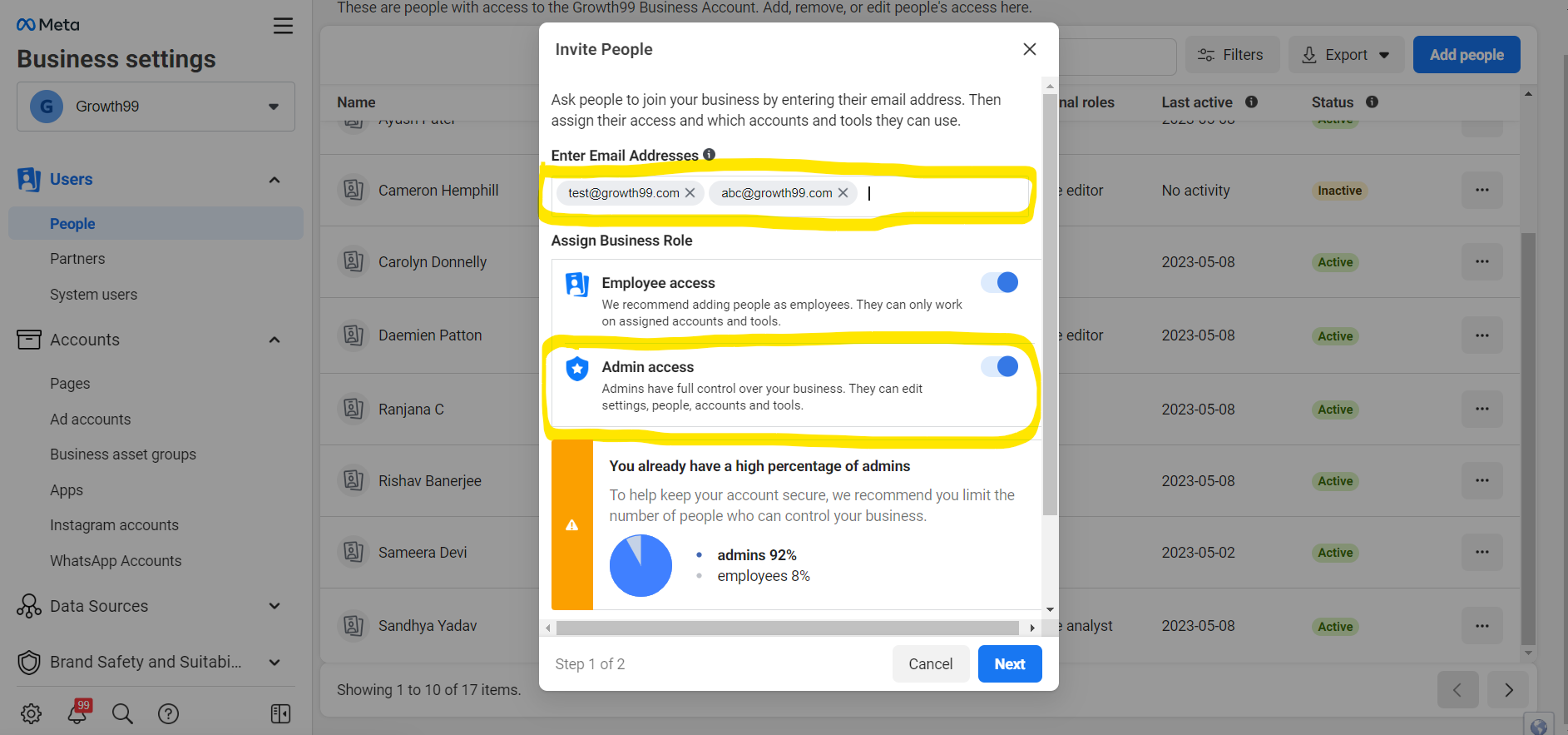
Task: Click the Employee access icon
Action: coord(577,284)
